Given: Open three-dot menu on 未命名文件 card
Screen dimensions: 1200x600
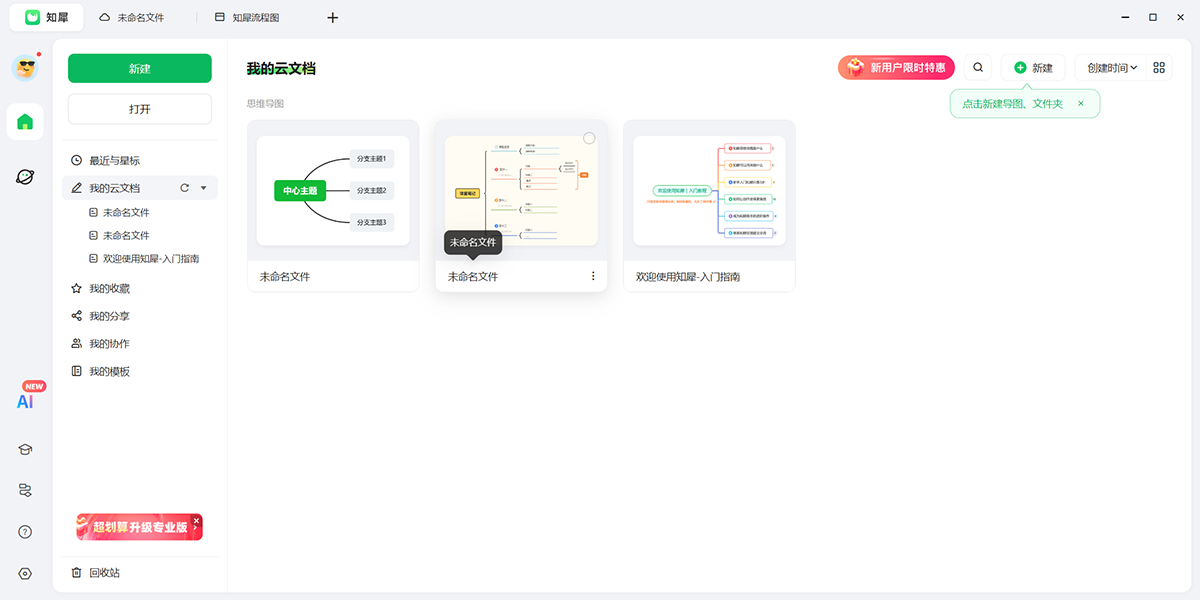Looking at the screenshot, I should click(x=593, y=276).
